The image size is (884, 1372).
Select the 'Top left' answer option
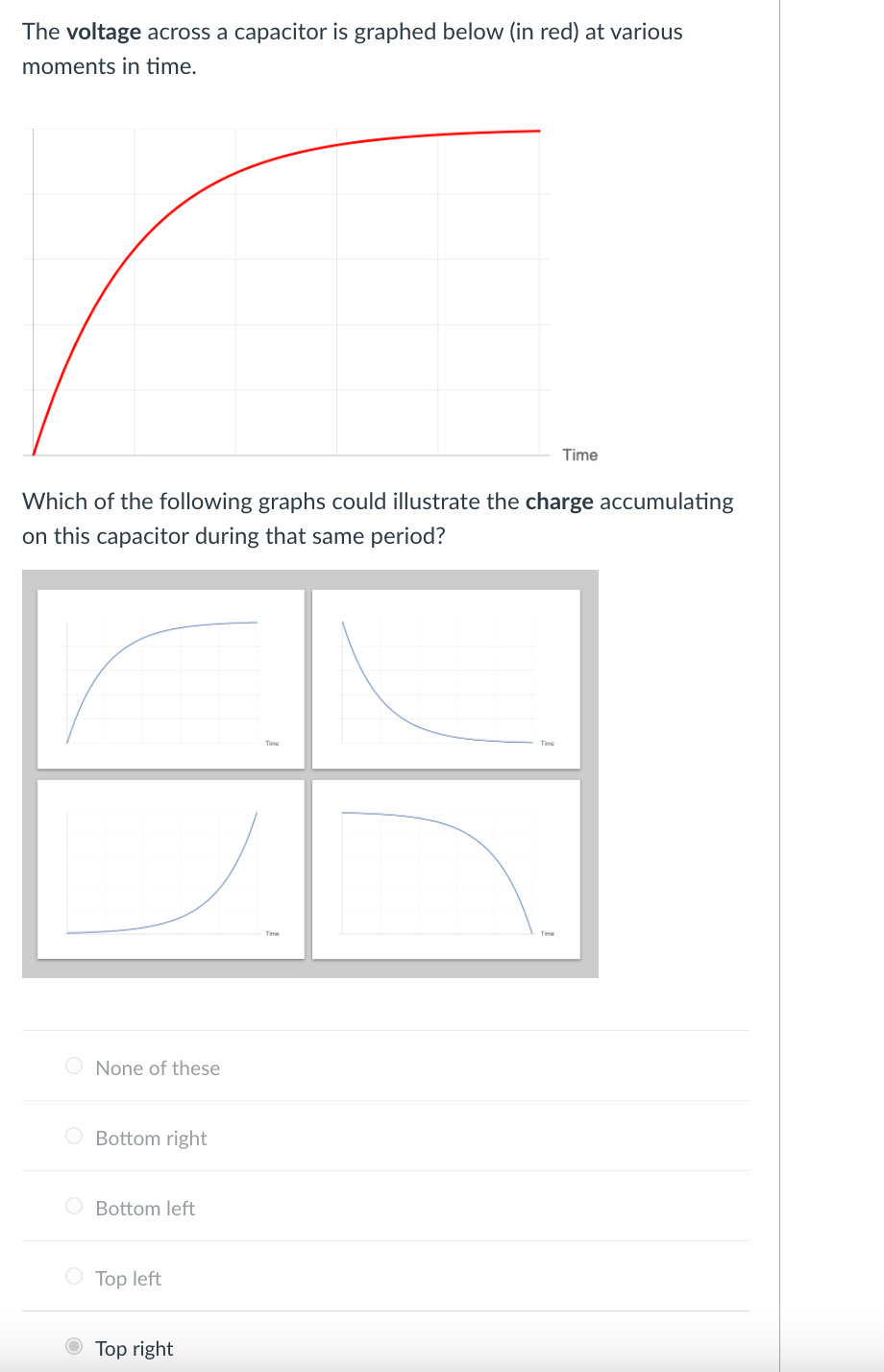click(73, 1275)
